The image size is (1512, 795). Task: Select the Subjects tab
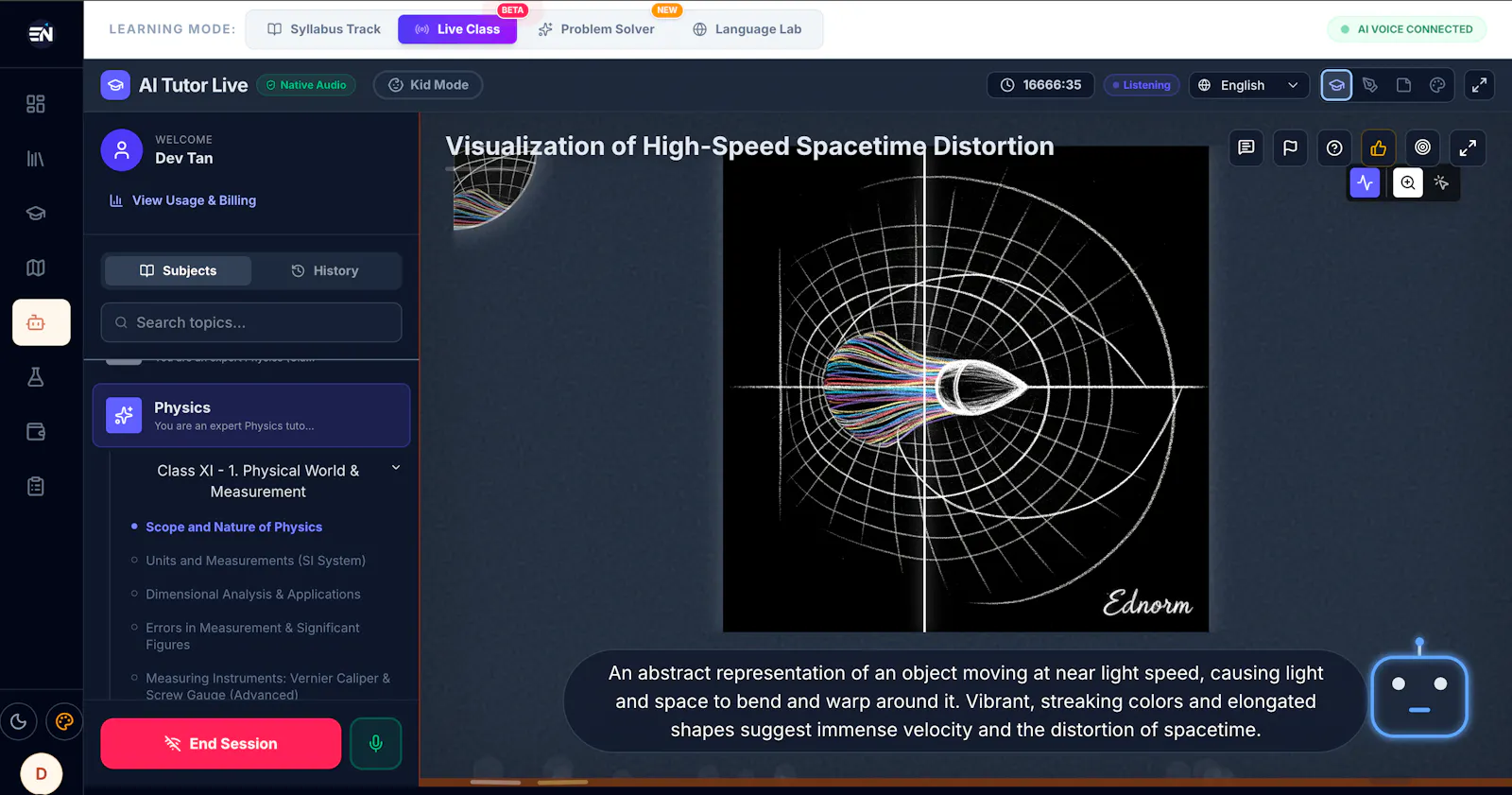pyautogui.click(x=178, y=270)
